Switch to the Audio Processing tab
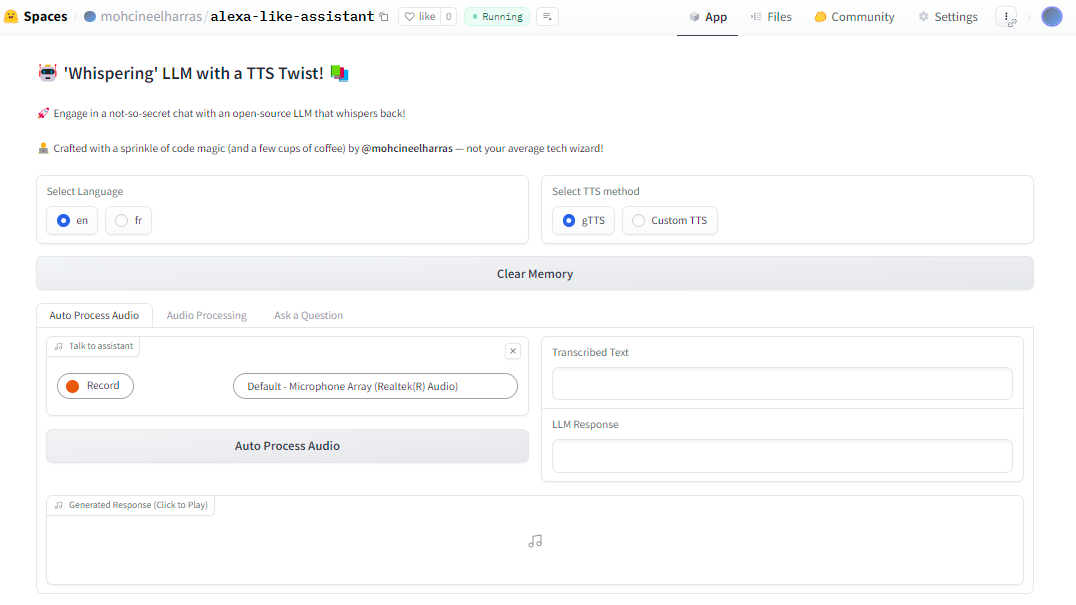 point(207,316)
